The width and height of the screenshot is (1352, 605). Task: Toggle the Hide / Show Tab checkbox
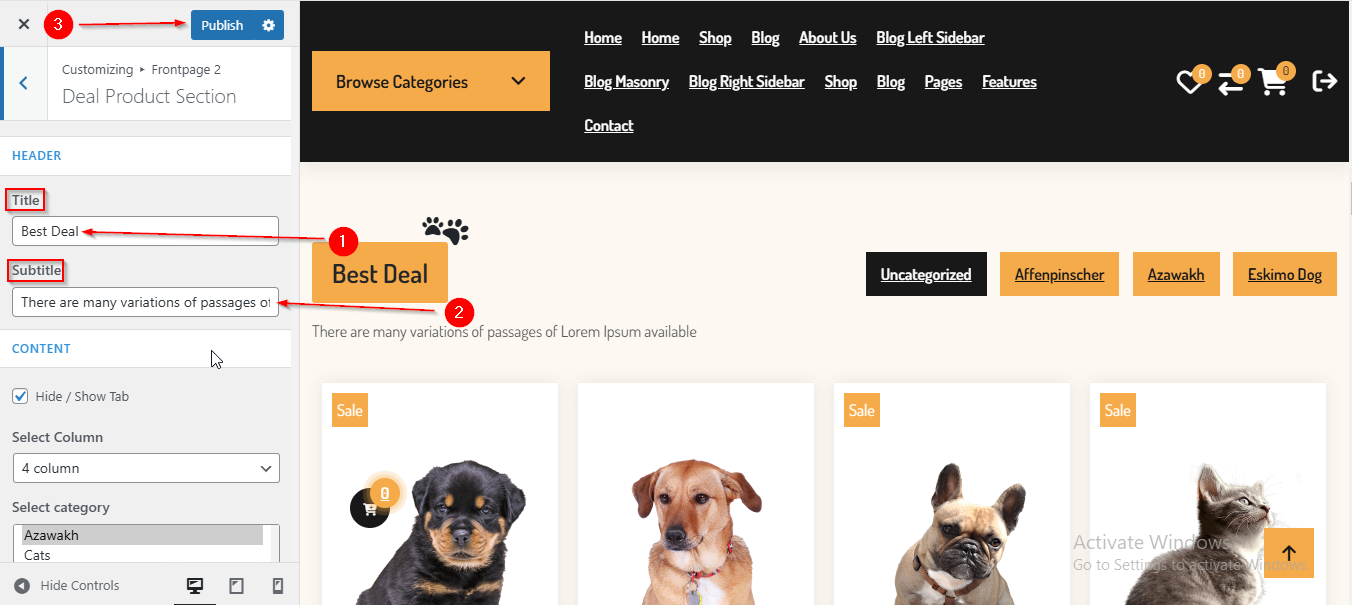[20, 396]
